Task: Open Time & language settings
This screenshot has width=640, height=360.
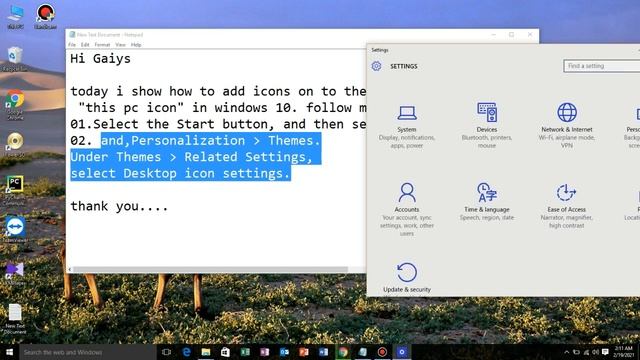Action: (487, 202)
